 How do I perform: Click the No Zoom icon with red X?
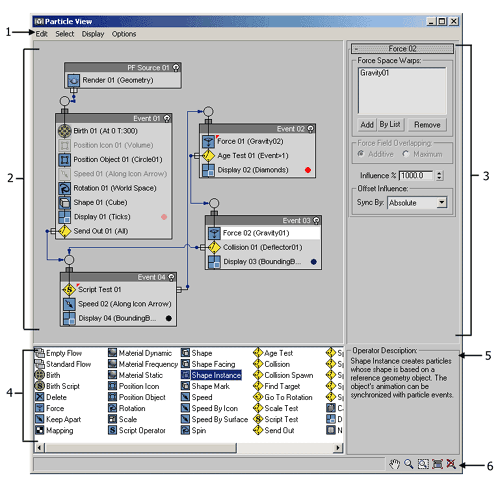point(451,464)
